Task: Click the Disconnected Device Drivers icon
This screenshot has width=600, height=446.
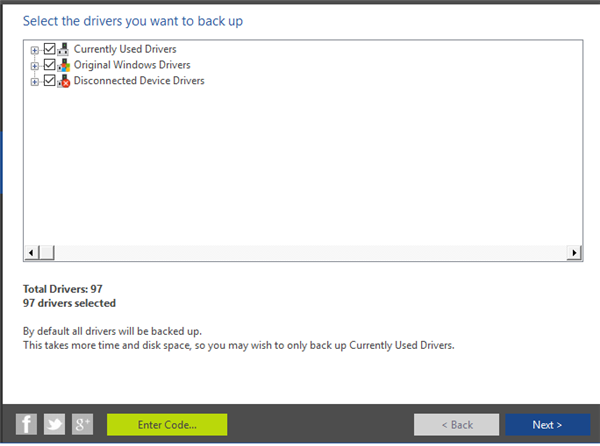Action: click(64, 81)
